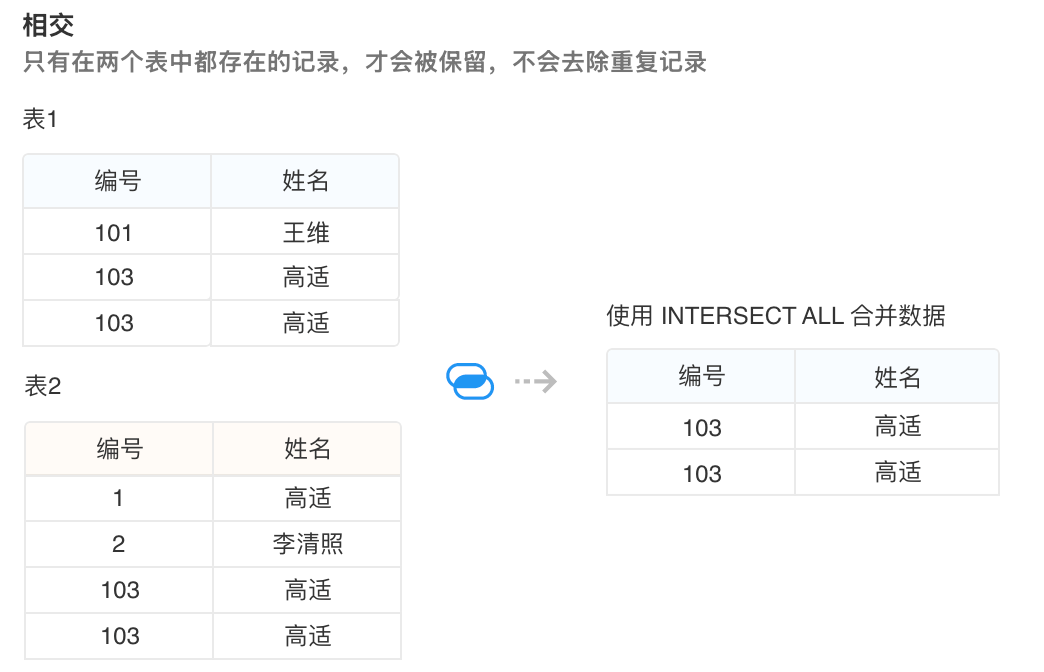
Task: Click the bottom "103" cell in 表2
Action: 120,636
